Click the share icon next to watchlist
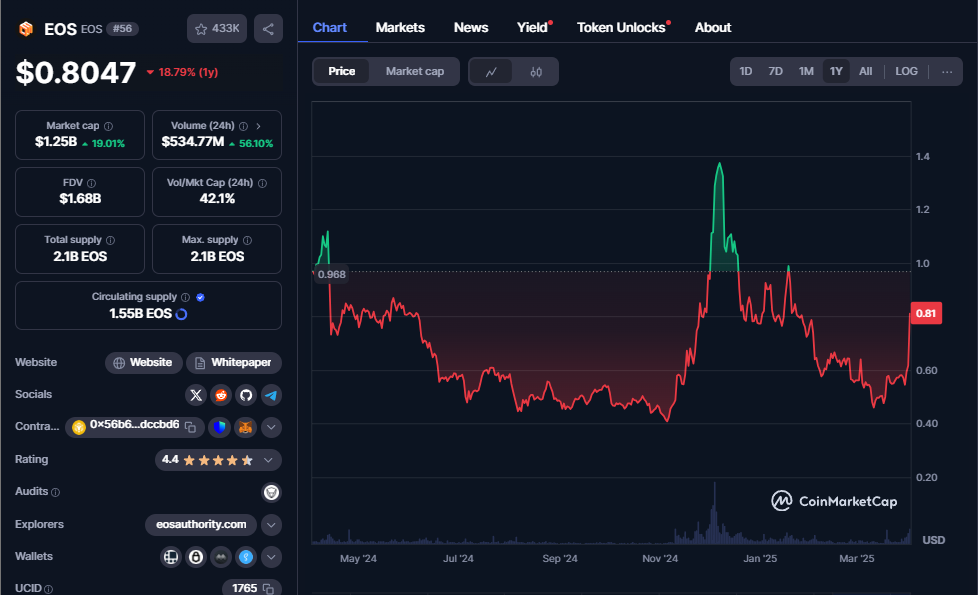 pyautogui.click(x=268, y=29)
